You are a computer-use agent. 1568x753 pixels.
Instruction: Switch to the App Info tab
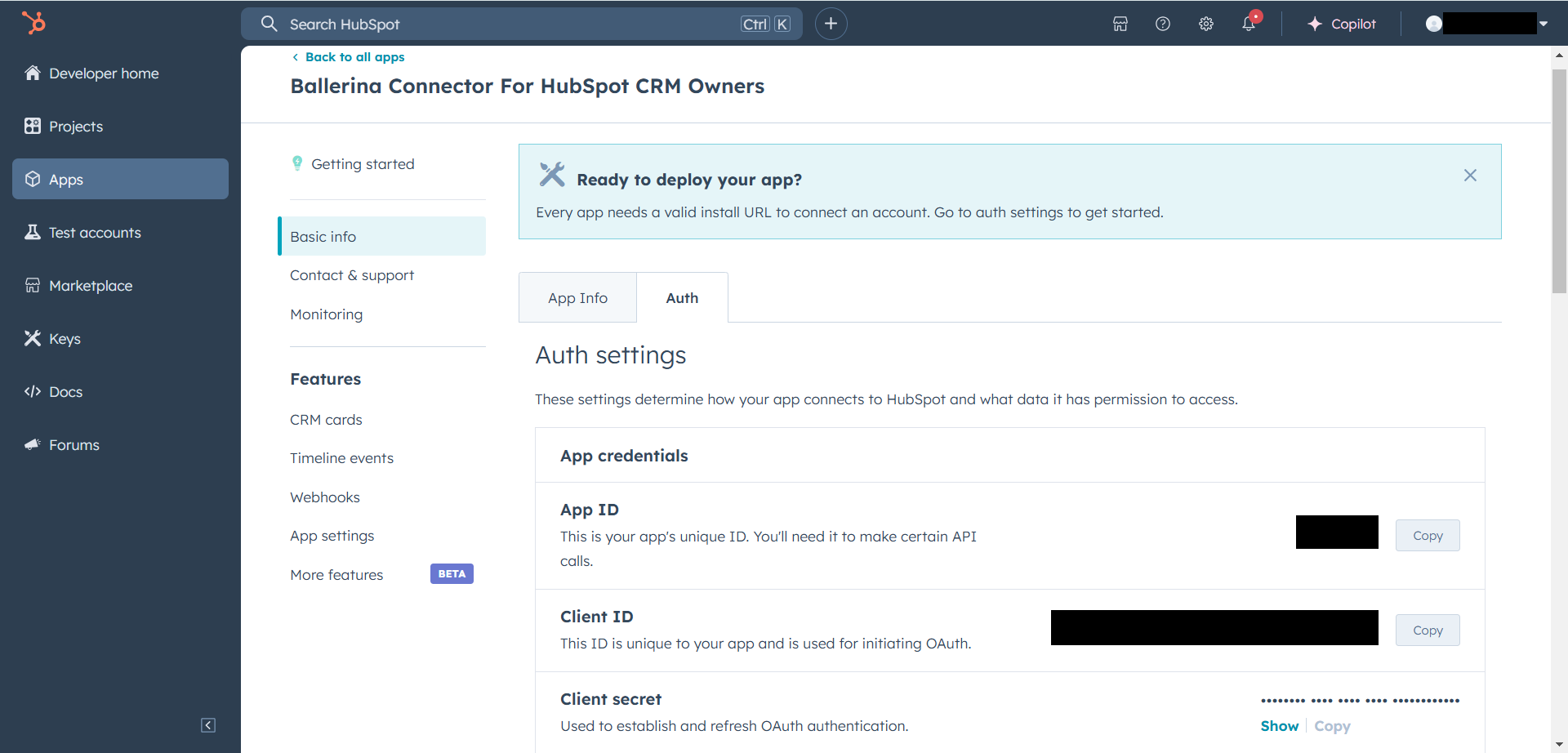[577, 298]
